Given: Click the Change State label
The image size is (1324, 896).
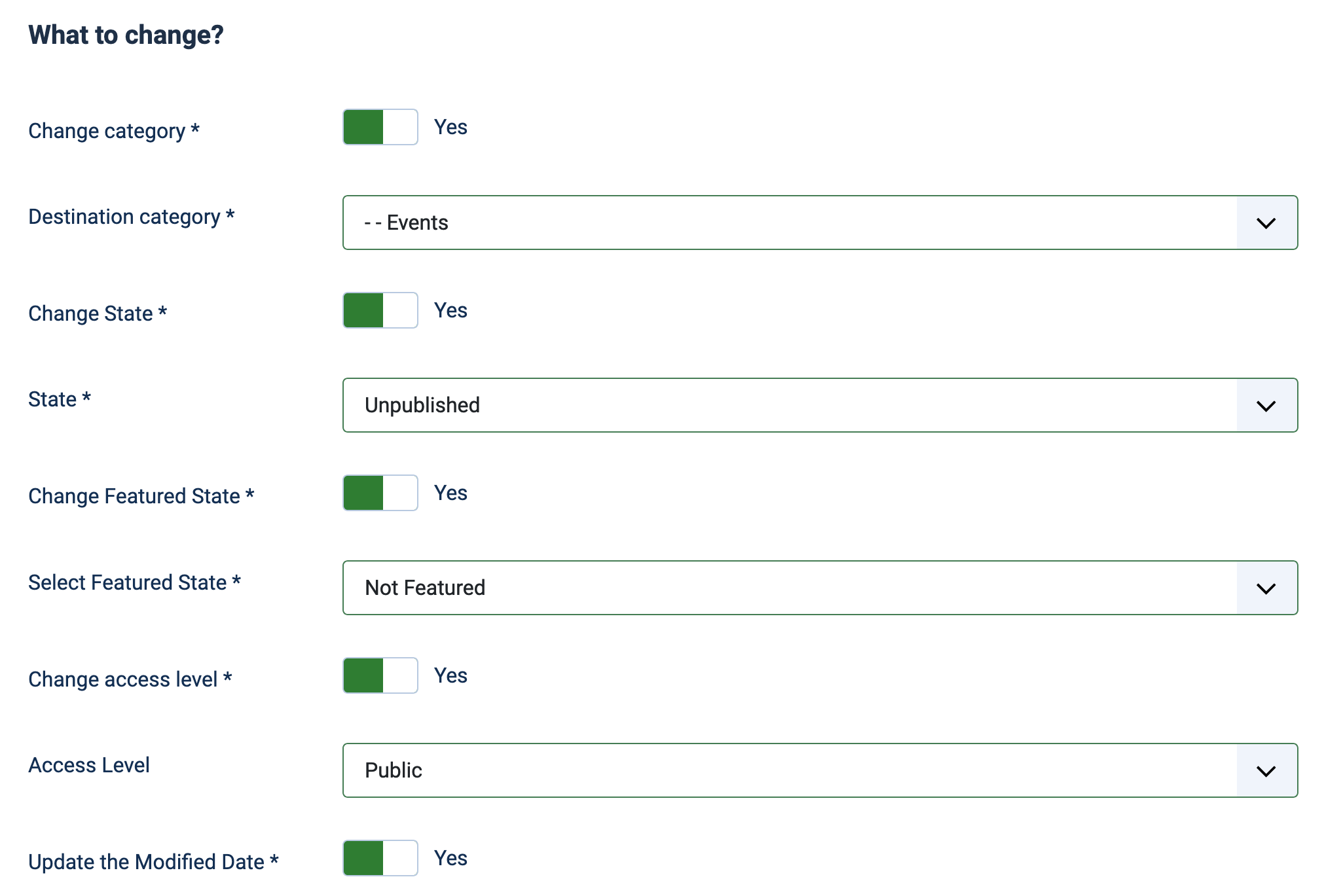Looking at the screenshot, I should coord(90,314).
